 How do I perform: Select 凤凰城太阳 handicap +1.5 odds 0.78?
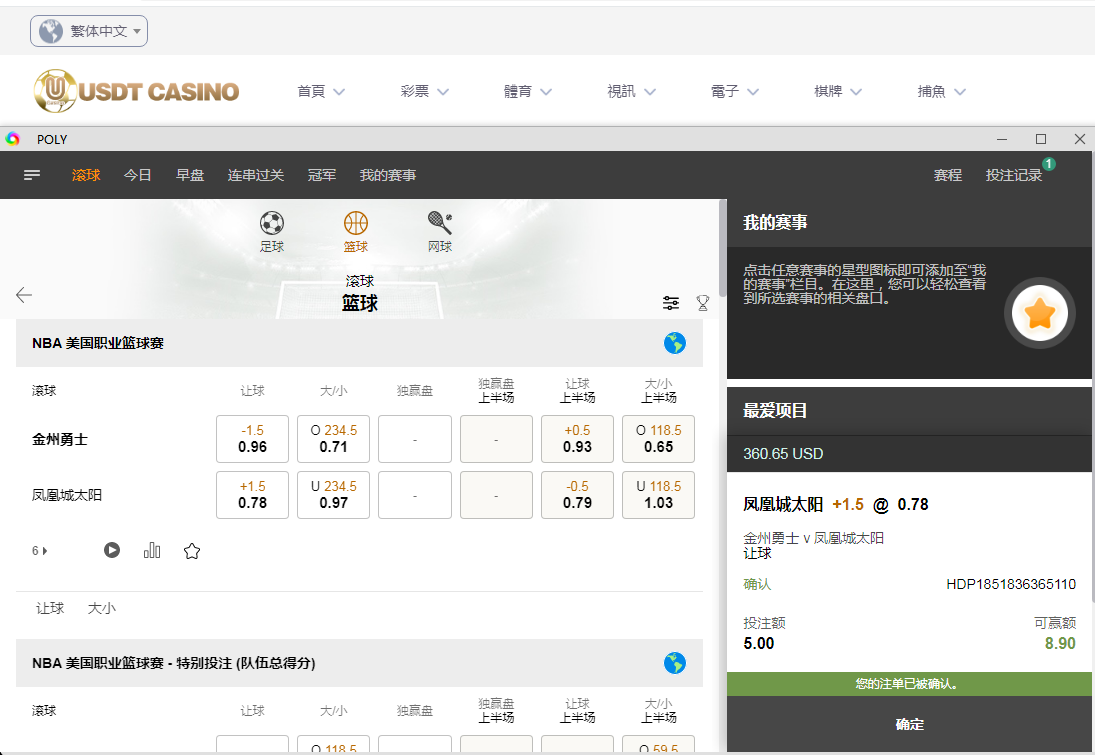coord(252,494)
